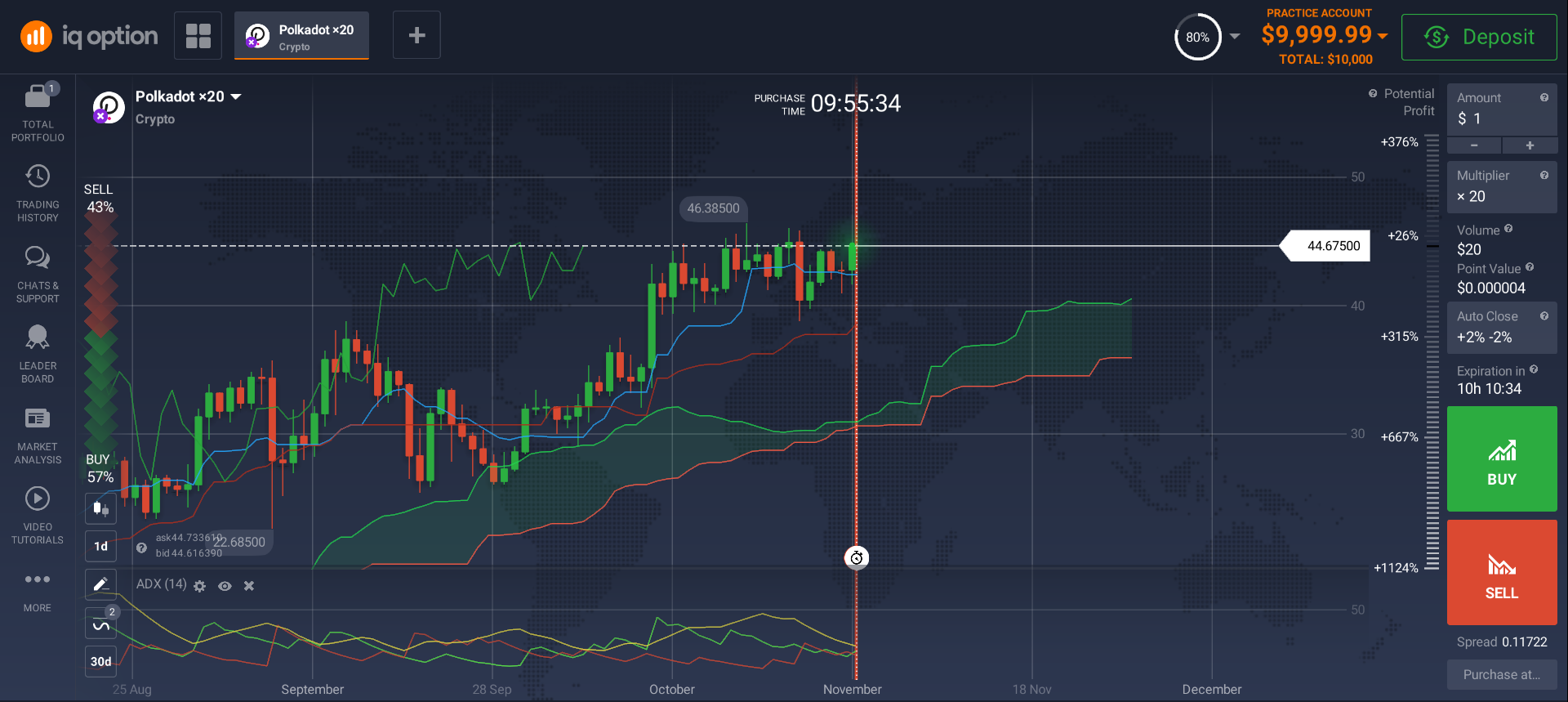Select the Polkadot ×20 Crypto tab
1568x702 pixels.
tap(301, 36)
